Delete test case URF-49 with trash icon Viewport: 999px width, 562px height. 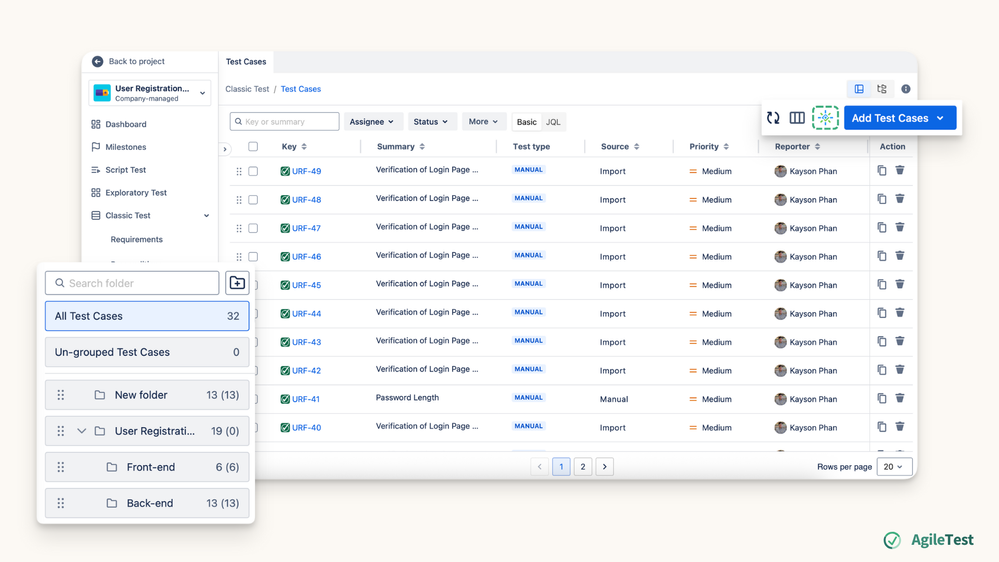(x=900, y=170)
